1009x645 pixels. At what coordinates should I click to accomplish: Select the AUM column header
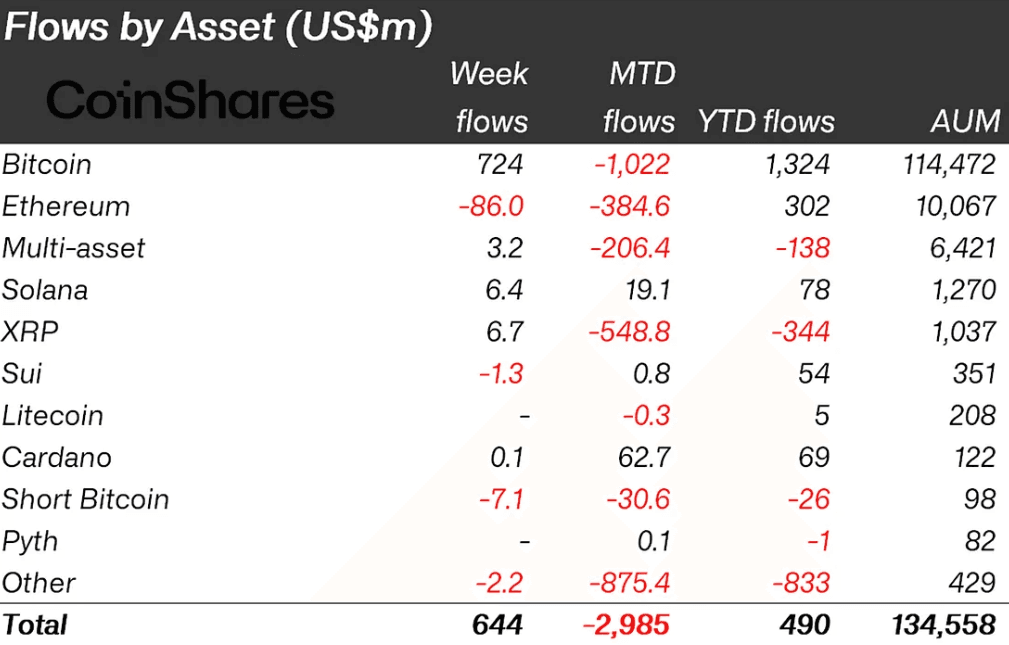click(964, 122)
